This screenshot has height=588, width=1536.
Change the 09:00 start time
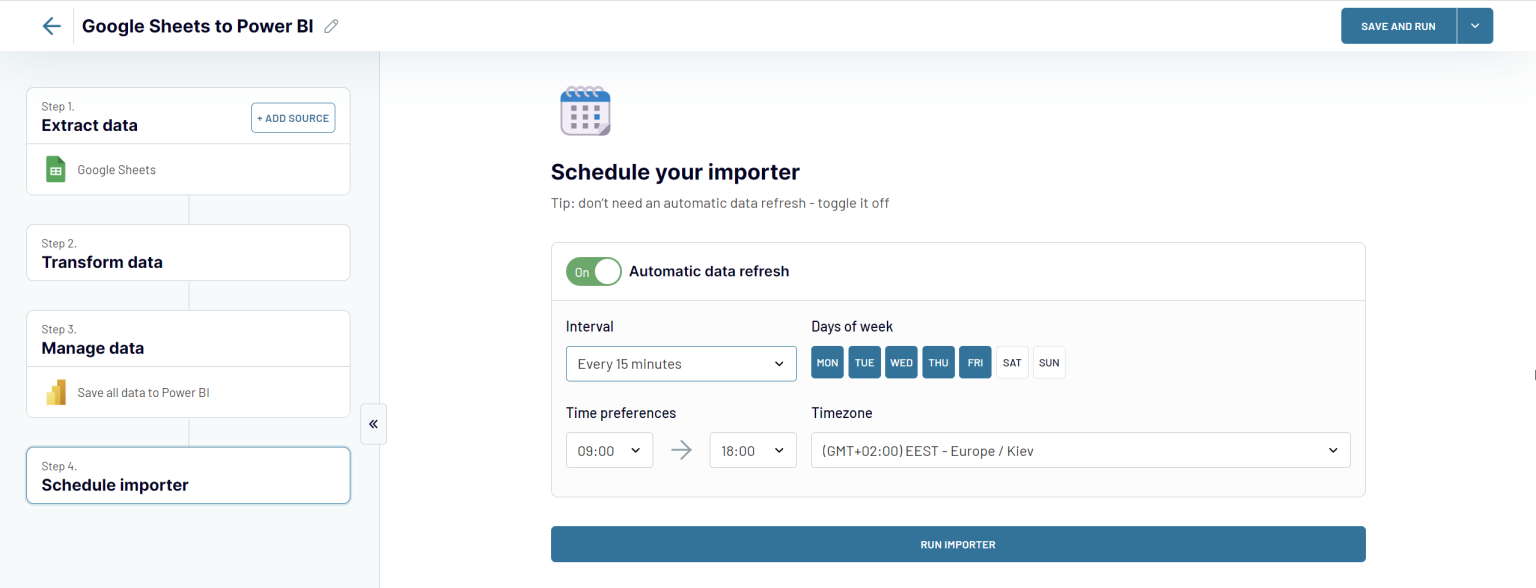tap(609, 450)
